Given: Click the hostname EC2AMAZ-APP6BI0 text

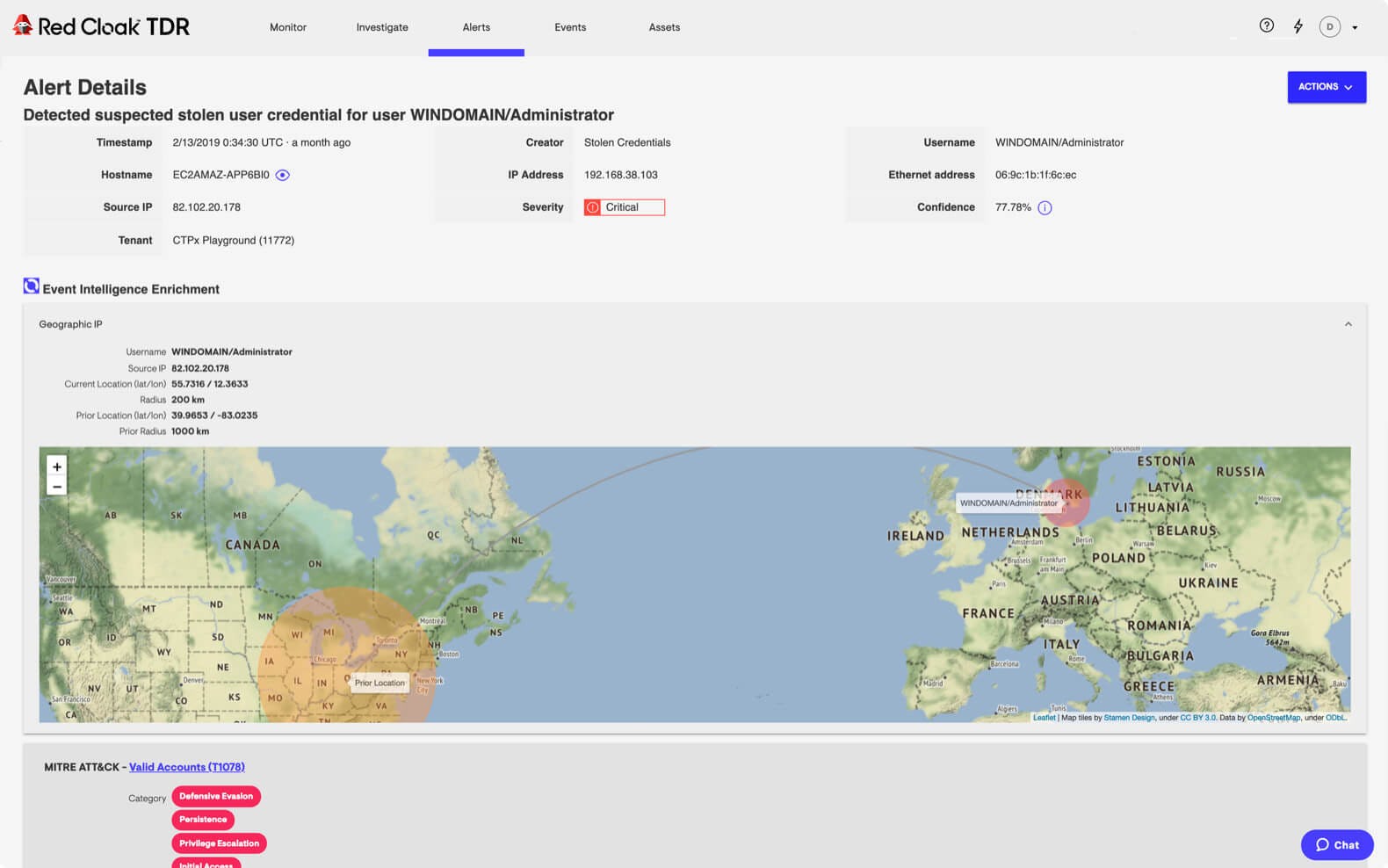Looking at the screenshot, I should (221, 175).
